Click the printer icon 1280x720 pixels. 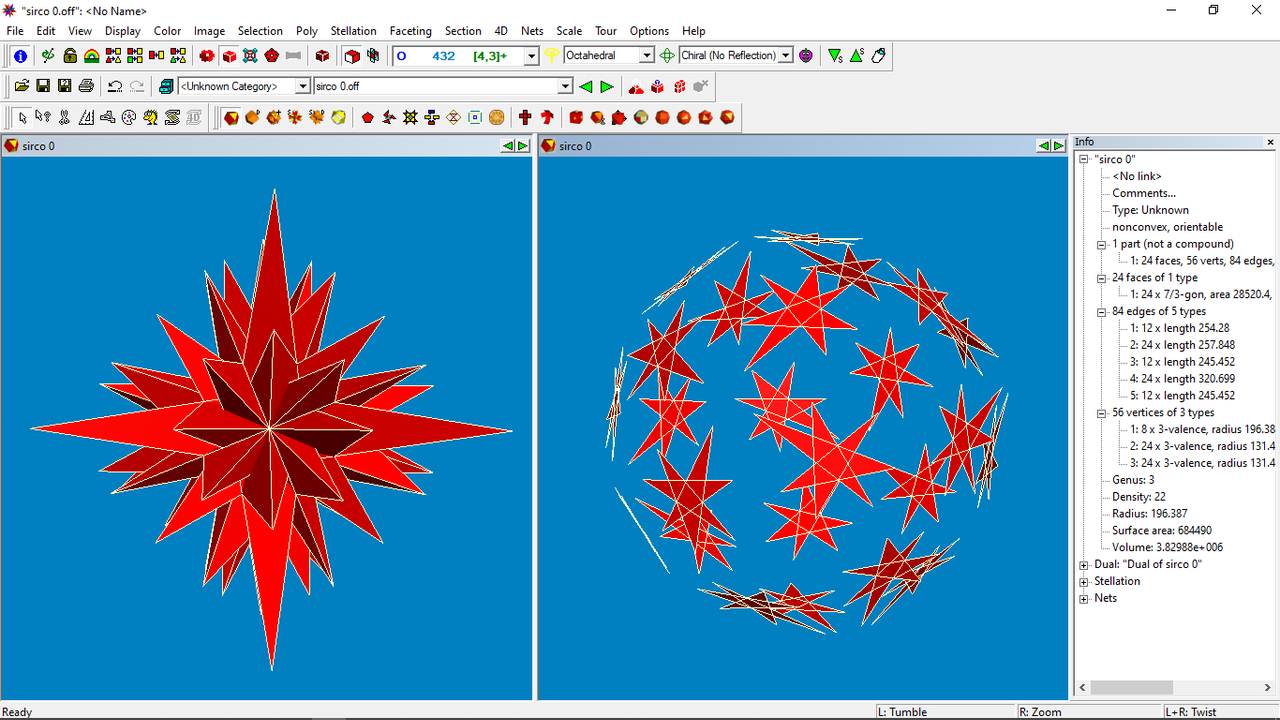point(86,87)
